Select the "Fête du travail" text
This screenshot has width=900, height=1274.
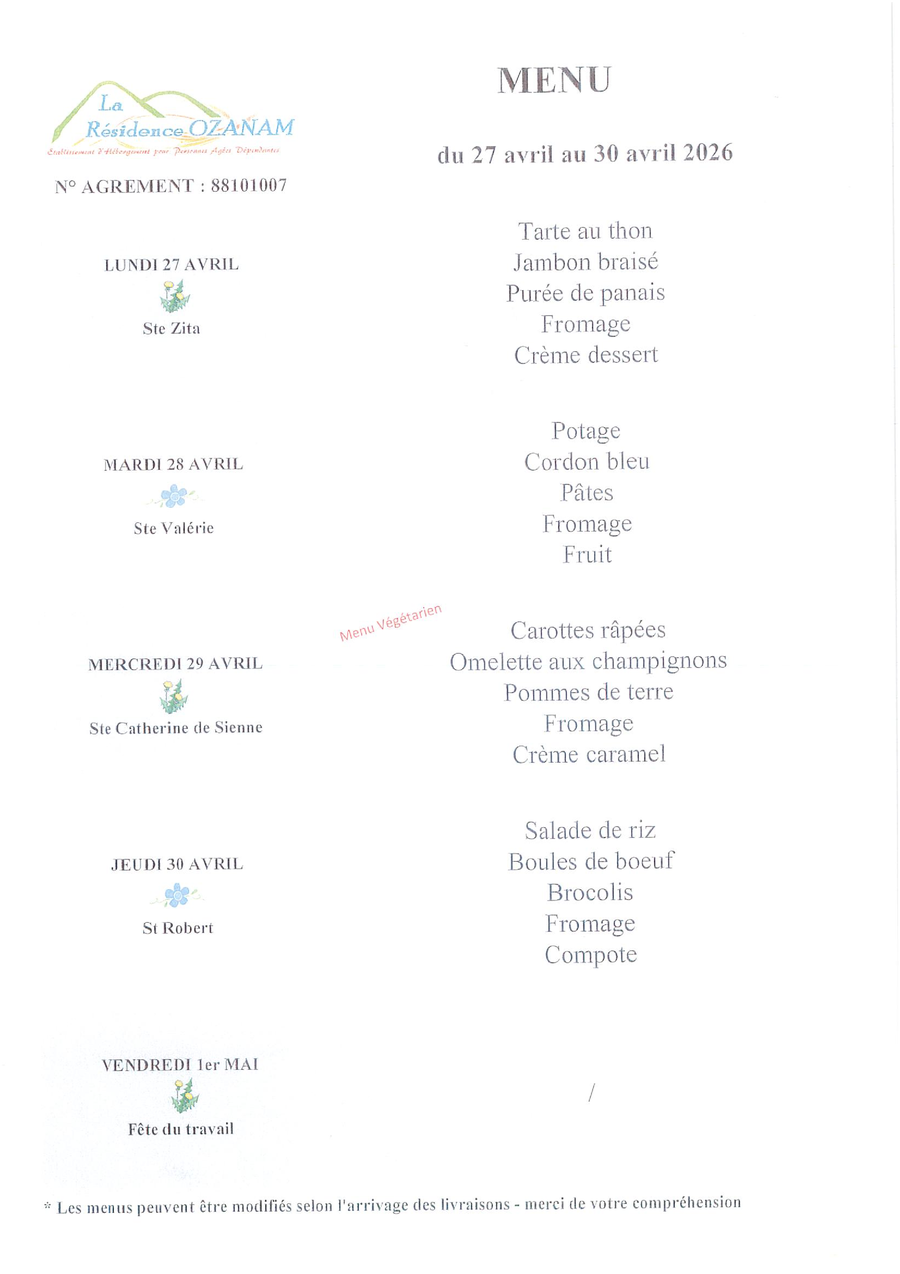click(x=181, y=1129)
